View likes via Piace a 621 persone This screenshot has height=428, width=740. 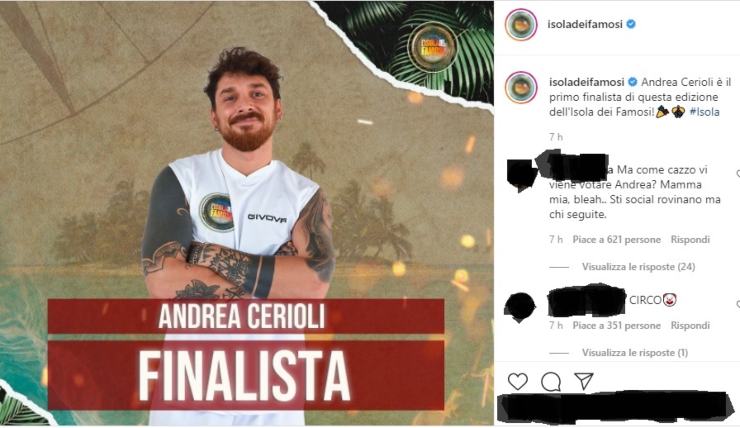(x=616, y=240)
